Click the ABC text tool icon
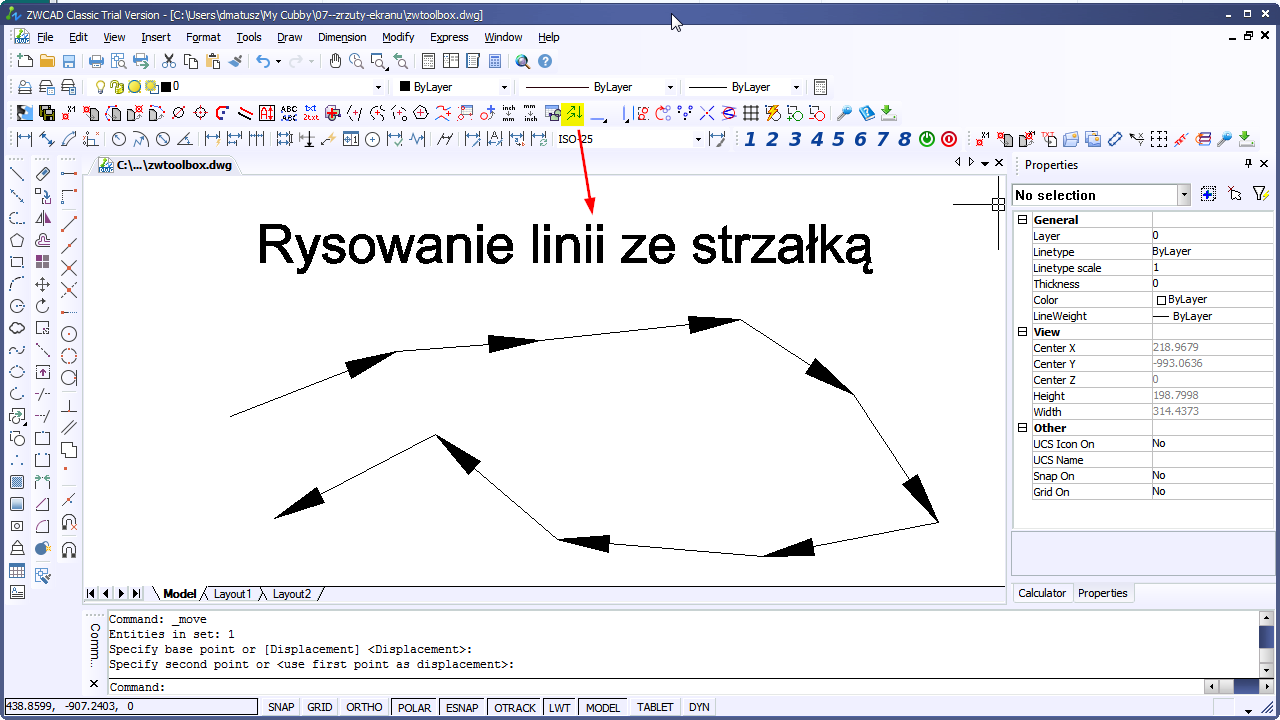The width and height of the screenshot is (1280, 720). tap(289, 113)
